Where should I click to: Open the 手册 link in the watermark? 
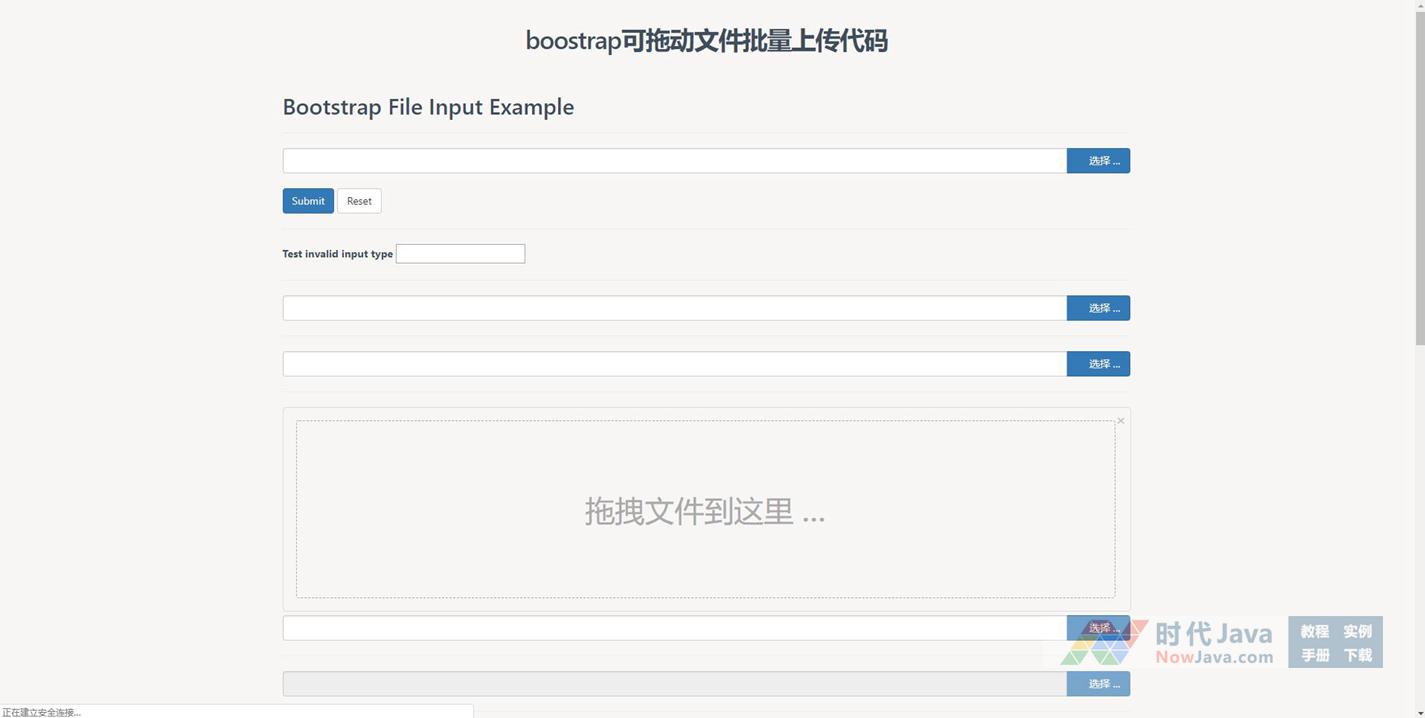pos(1314,655)
